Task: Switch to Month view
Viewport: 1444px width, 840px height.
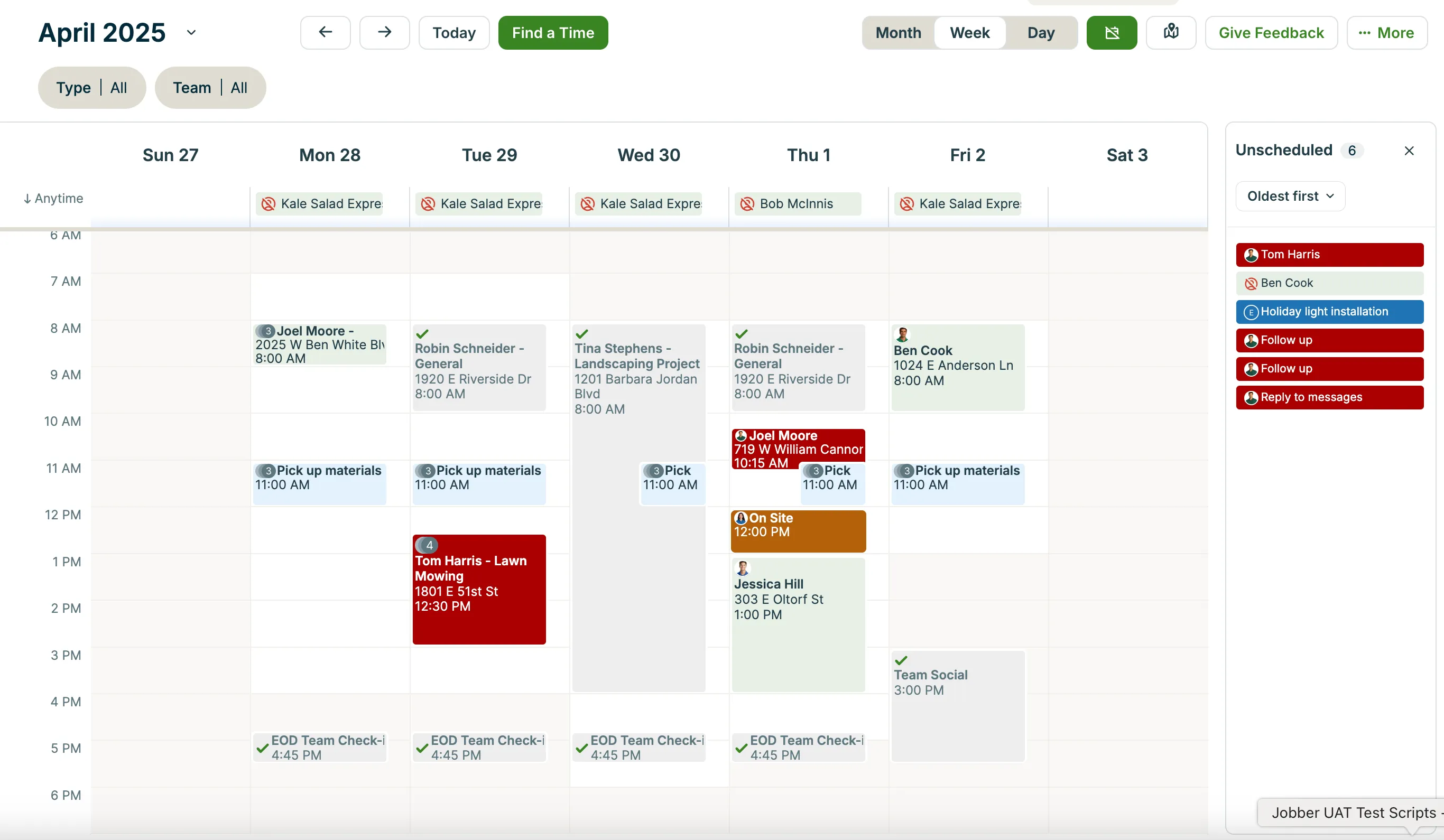Action: 898,33
